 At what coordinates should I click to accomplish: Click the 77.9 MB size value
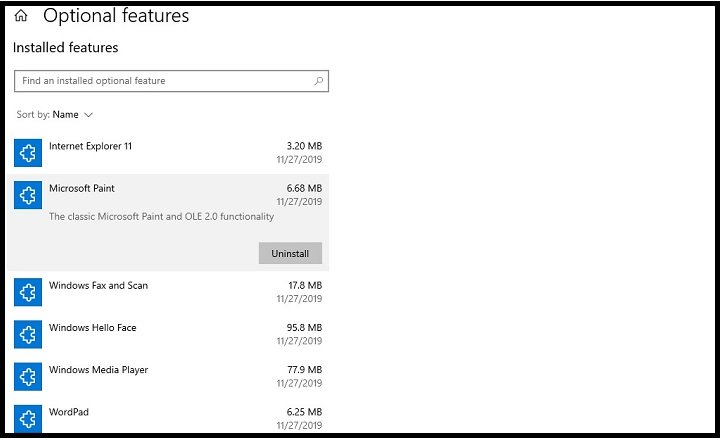coord(305,370)
